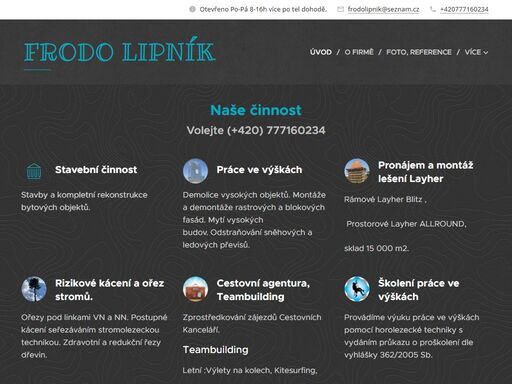The height and width of the screenshot is (384, 512).
Task: Click the clock icon beside opening hours
Action: pyautogui.click(x=192, y=9)
